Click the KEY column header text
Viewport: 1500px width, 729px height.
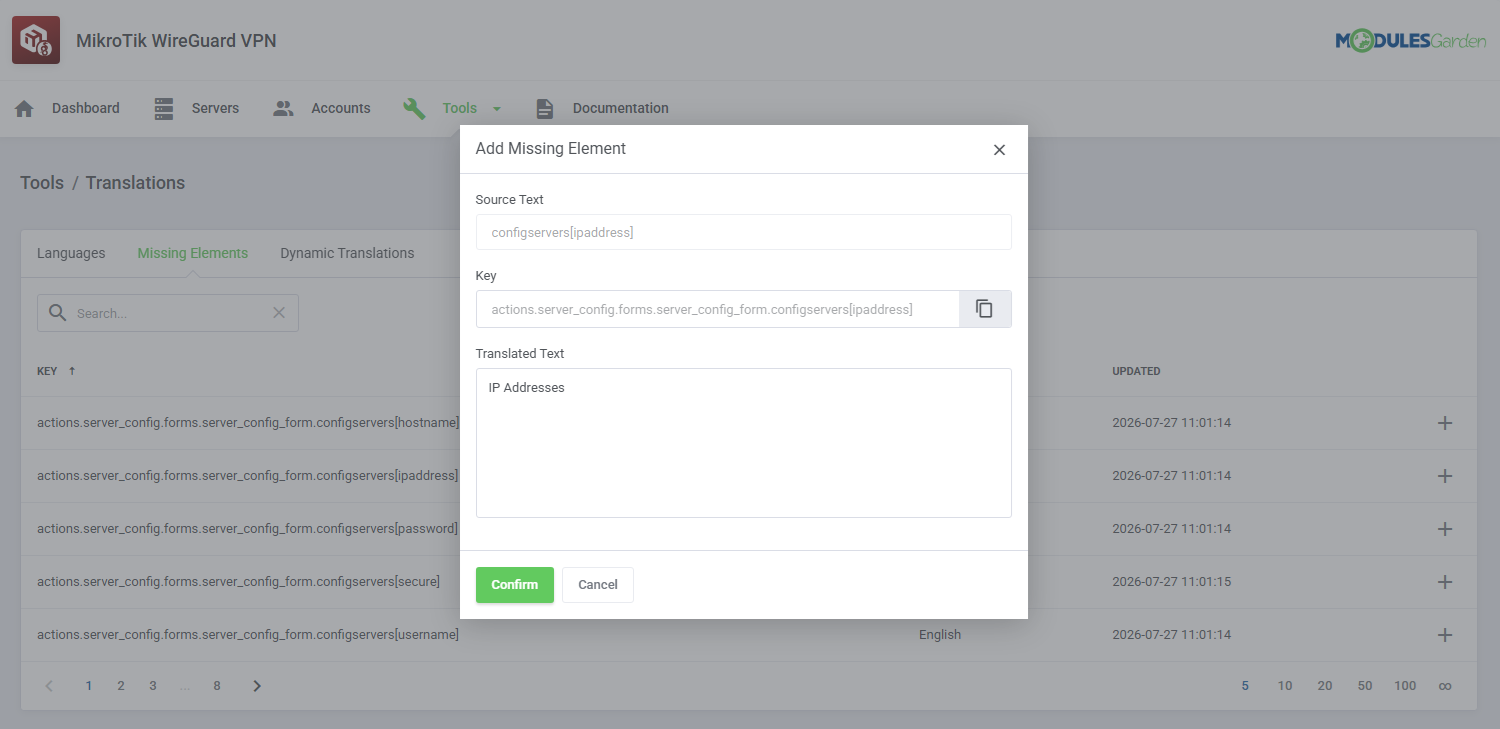tap(47, 371)
